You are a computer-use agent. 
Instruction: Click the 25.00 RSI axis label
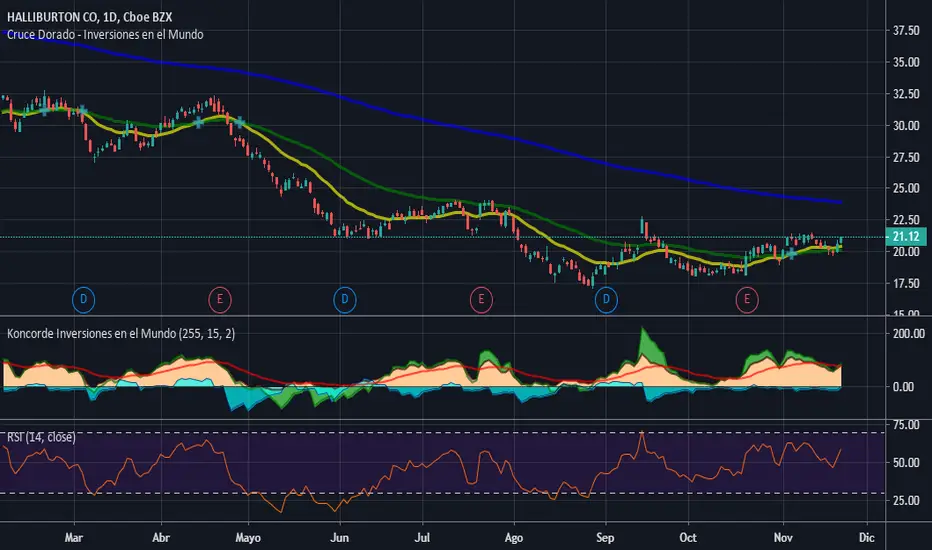[906, 500]
